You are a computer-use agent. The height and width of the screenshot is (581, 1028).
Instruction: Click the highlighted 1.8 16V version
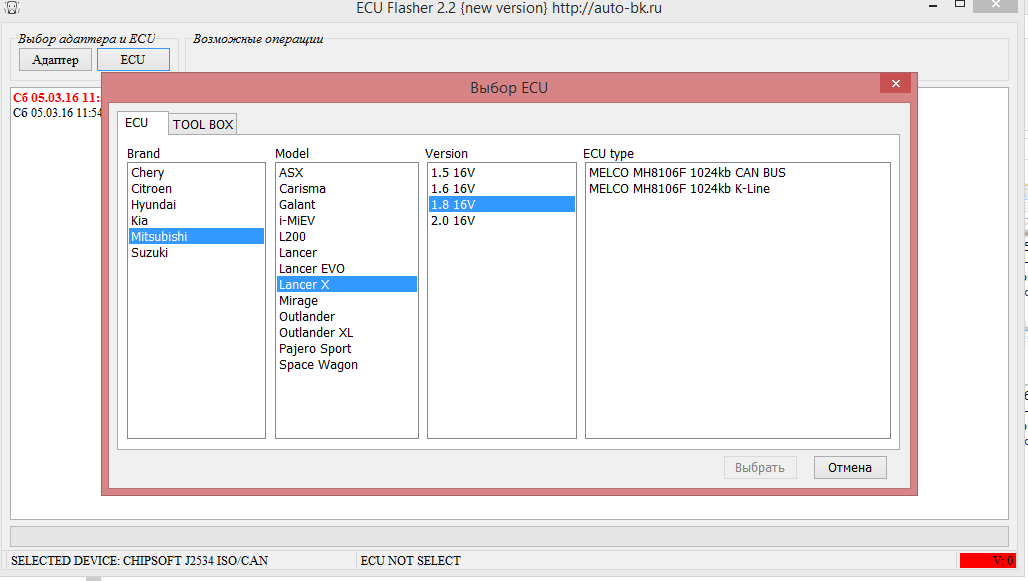502,204
